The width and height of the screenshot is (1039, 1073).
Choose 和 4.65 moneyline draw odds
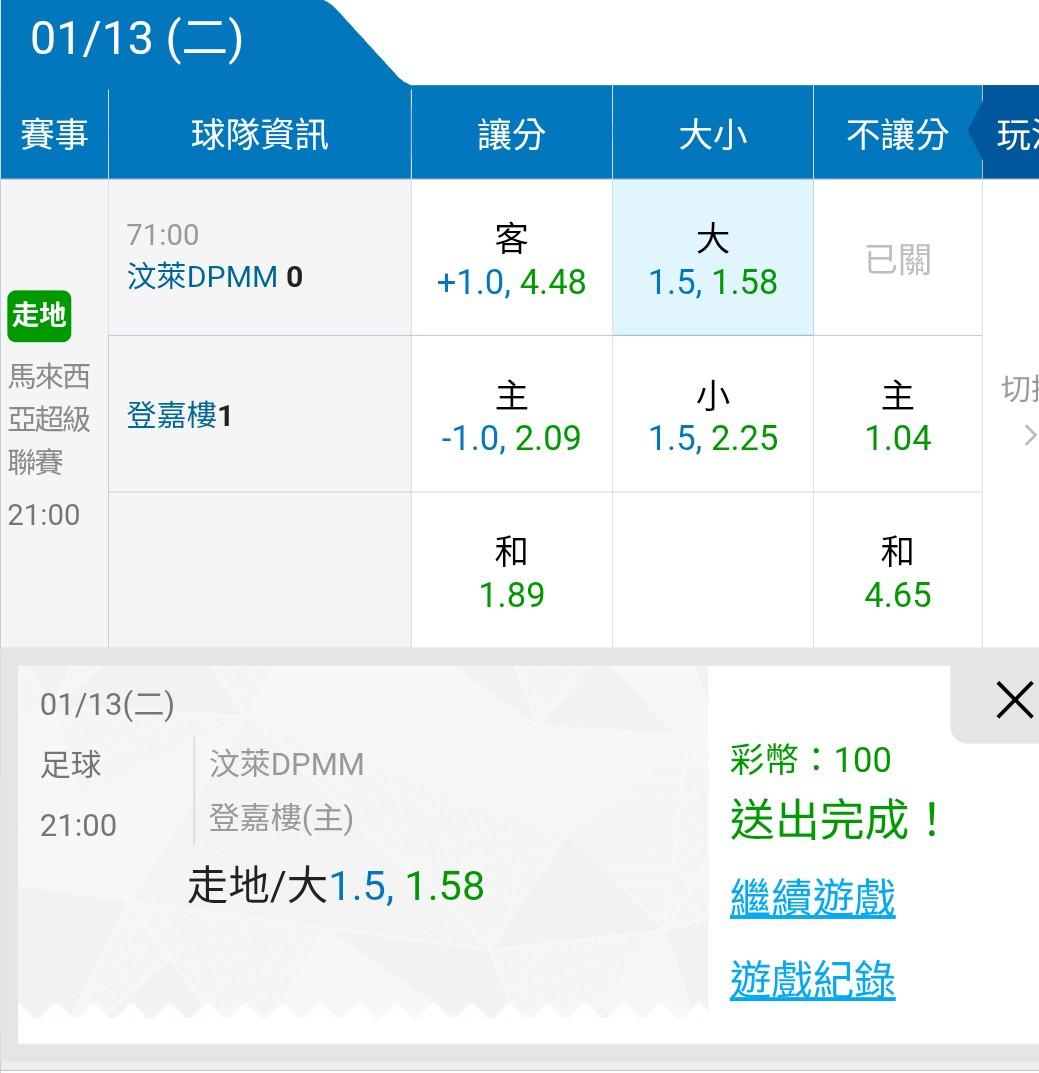pos(897,571)
